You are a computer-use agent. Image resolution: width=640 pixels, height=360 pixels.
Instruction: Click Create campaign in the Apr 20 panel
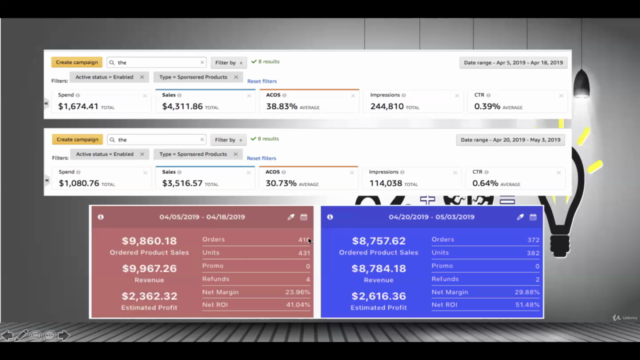click(x=77, y=140)
